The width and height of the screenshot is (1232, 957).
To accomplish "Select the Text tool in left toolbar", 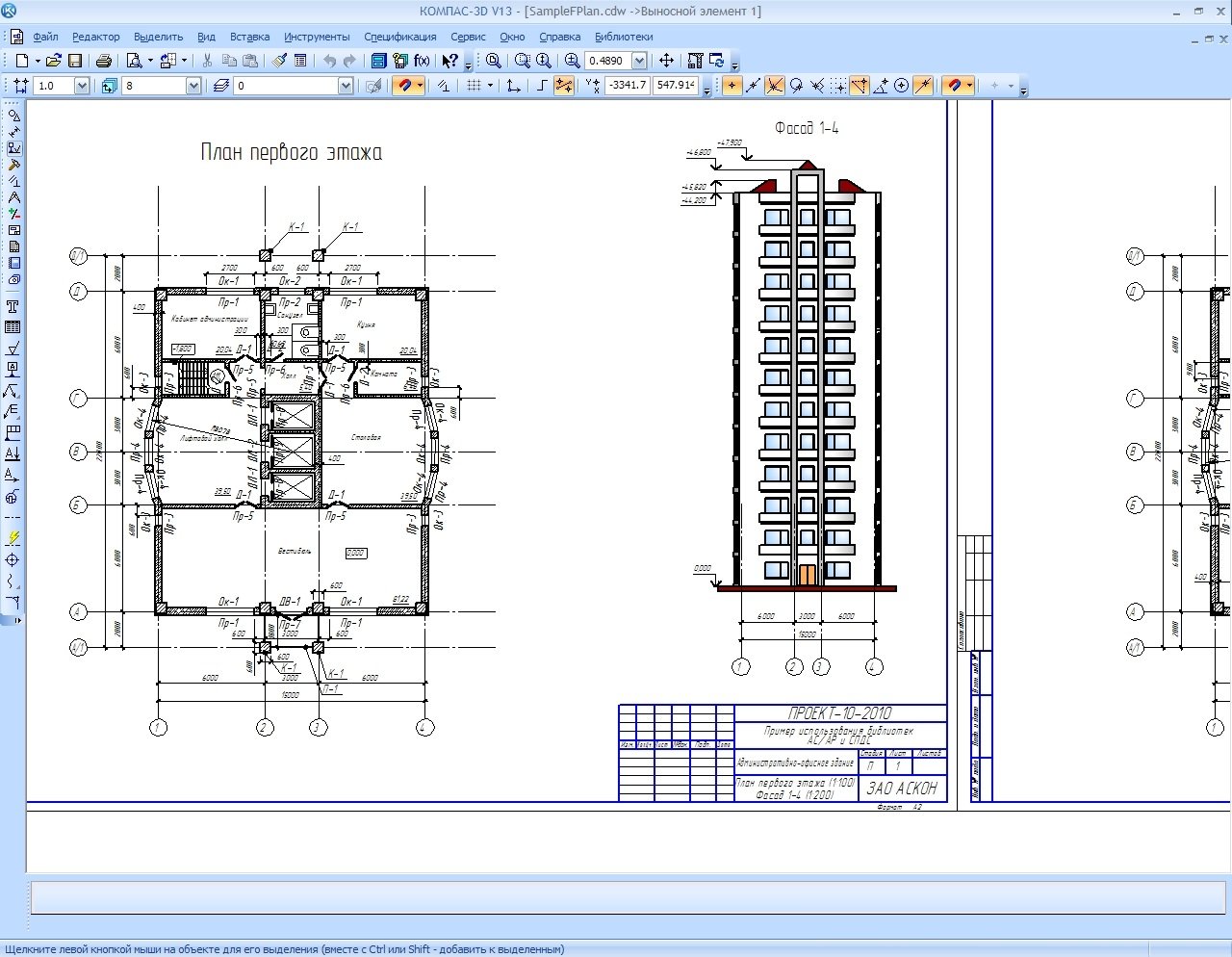I will (13, 306).
